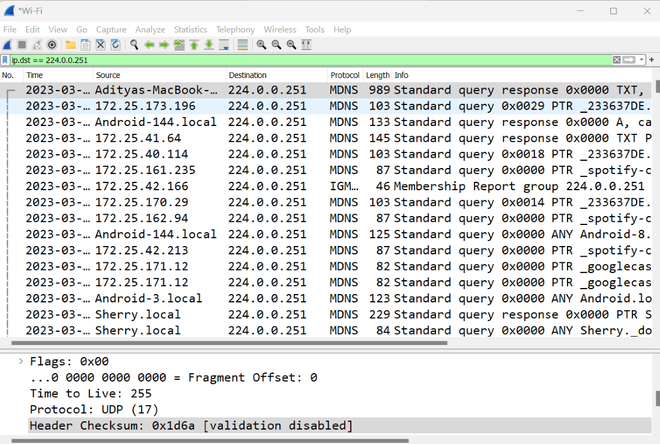The height and width of the screenshot is (444, 660).
Task: Select Android-3.local packet row
Action: [x=326, y=298]
